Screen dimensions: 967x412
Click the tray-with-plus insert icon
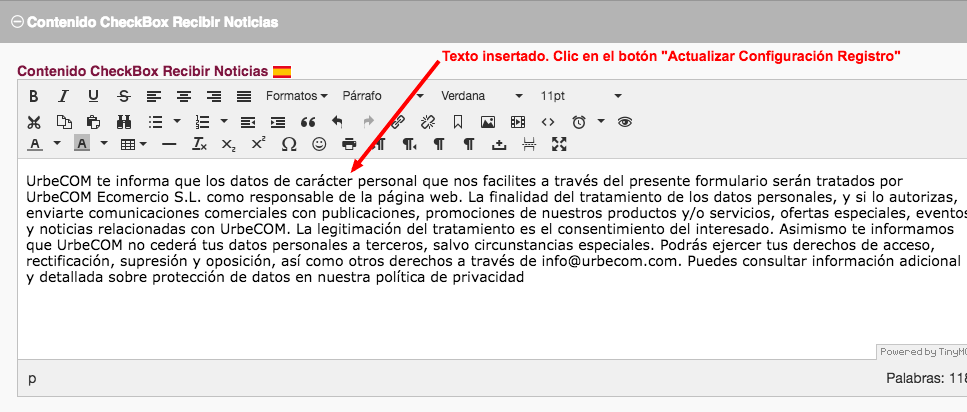(499, 144)
